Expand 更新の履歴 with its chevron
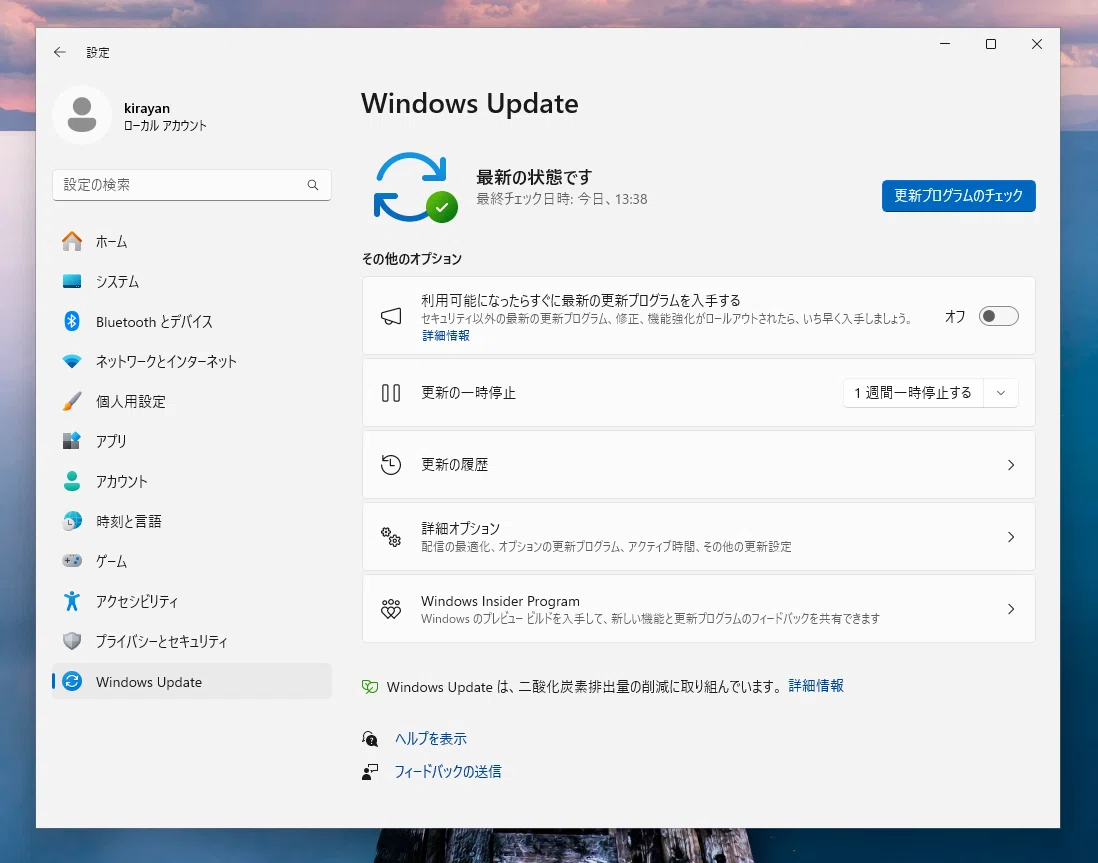 (1010, 465)
